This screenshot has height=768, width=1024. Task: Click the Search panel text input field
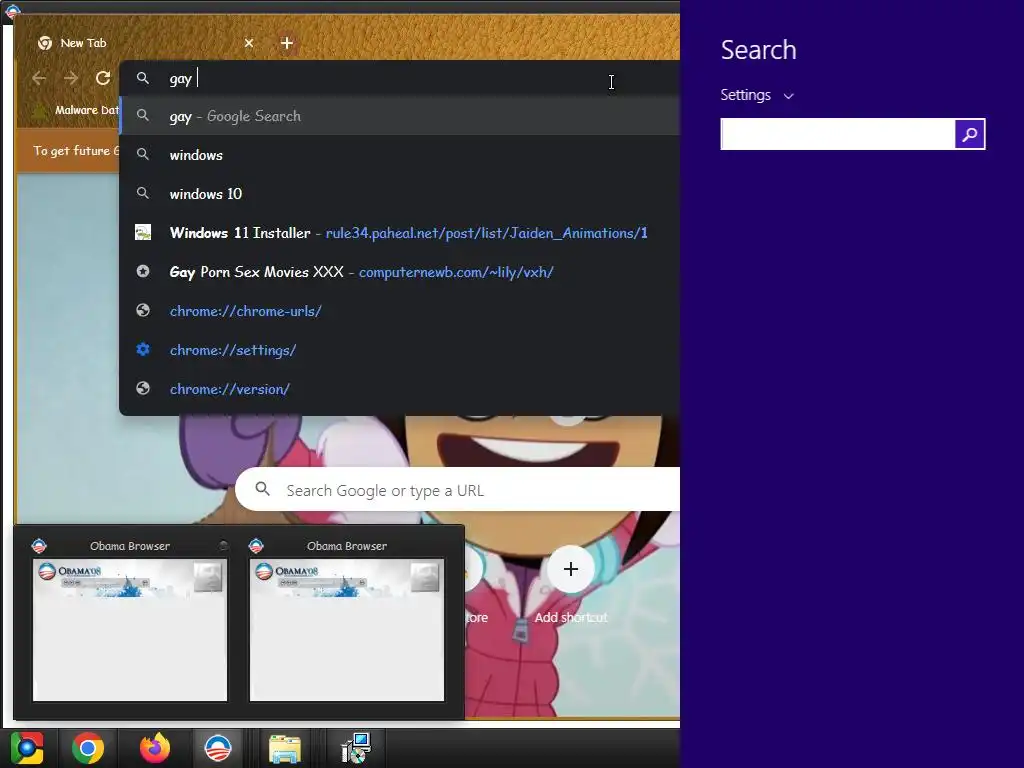coord(837,134)
